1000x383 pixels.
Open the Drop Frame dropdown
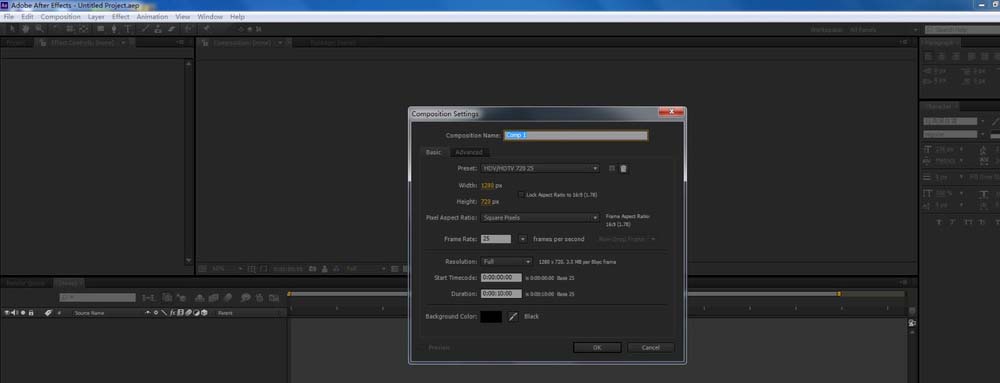tap(628, 239)
